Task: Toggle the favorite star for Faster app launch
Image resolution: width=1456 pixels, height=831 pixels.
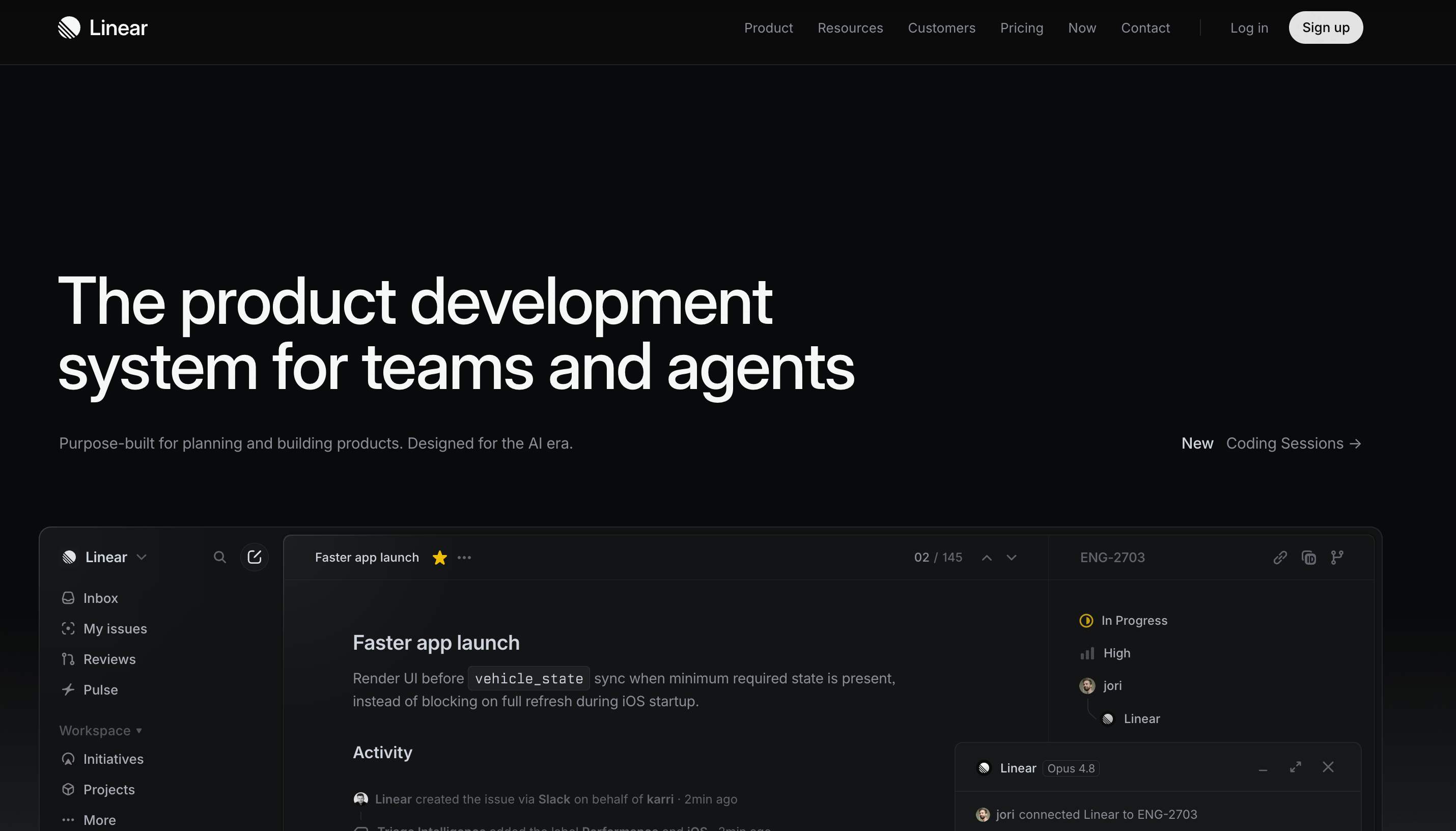Action: [439, 557]
